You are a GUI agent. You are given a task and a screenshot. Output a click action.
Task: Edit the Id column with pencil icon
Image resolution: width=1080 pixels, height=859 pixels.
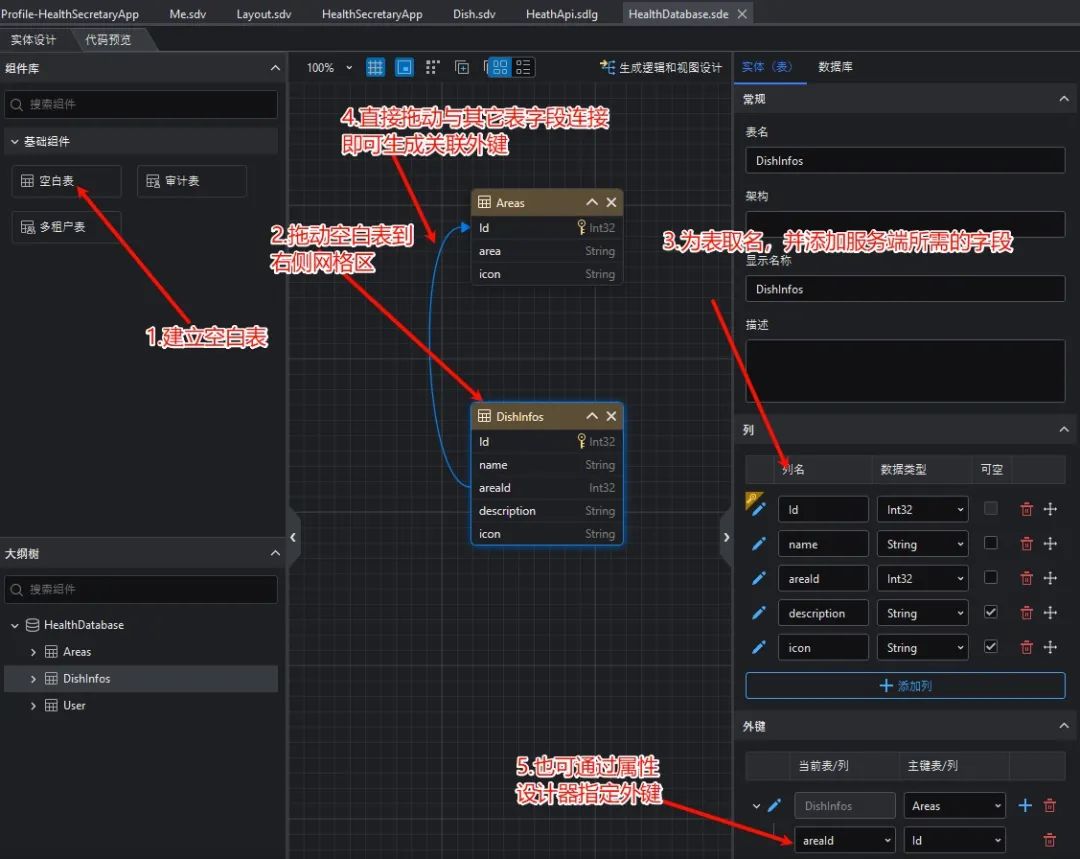[758, 510]
